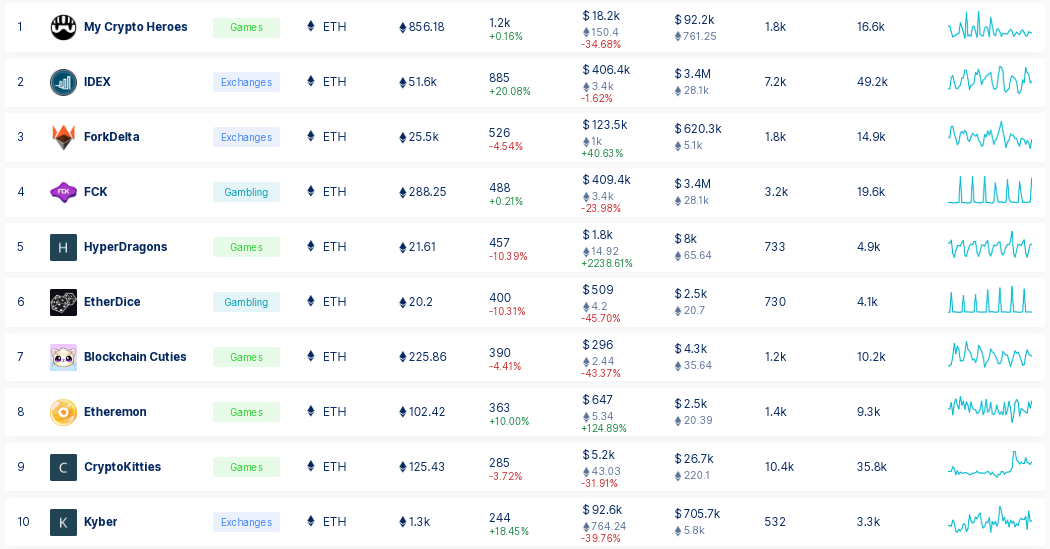Open the My Crypto Heroes dapp link
Screen dimensions: 1050x549
pyautogui.click(x=135, y=27)
